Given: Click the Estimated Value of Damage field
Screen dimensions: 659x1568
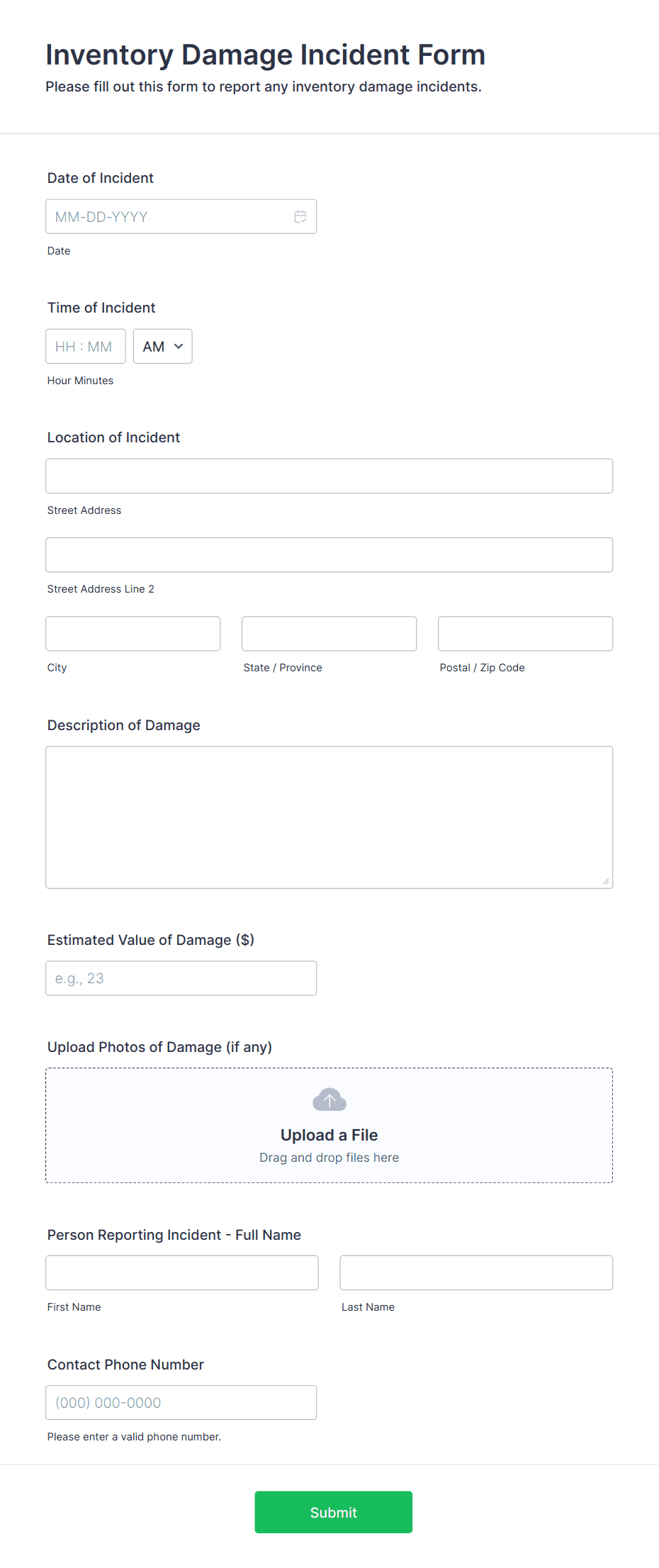Looking at the screenshot, I should (181, 978).
